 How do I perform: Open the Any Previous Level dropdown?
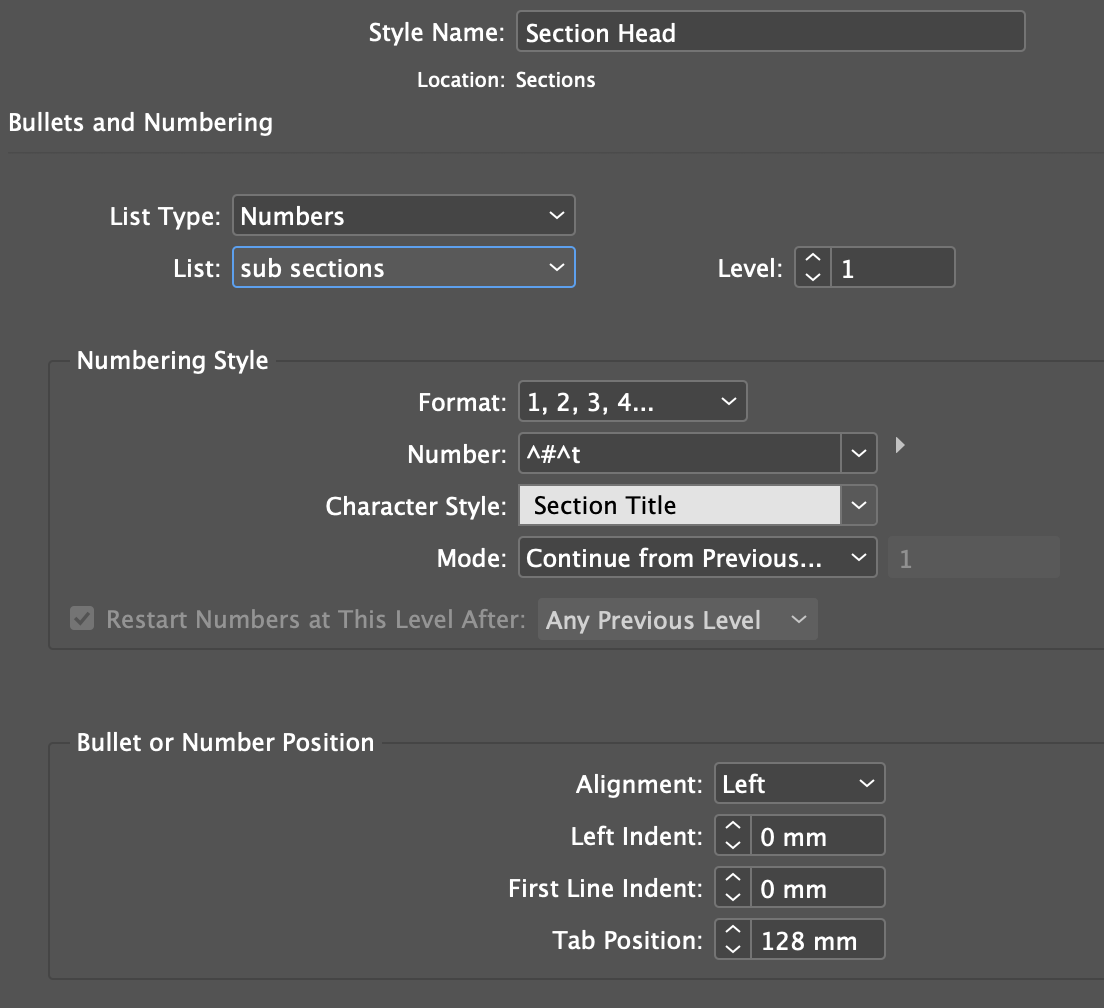pyautogui.click(x=677, y=620)
